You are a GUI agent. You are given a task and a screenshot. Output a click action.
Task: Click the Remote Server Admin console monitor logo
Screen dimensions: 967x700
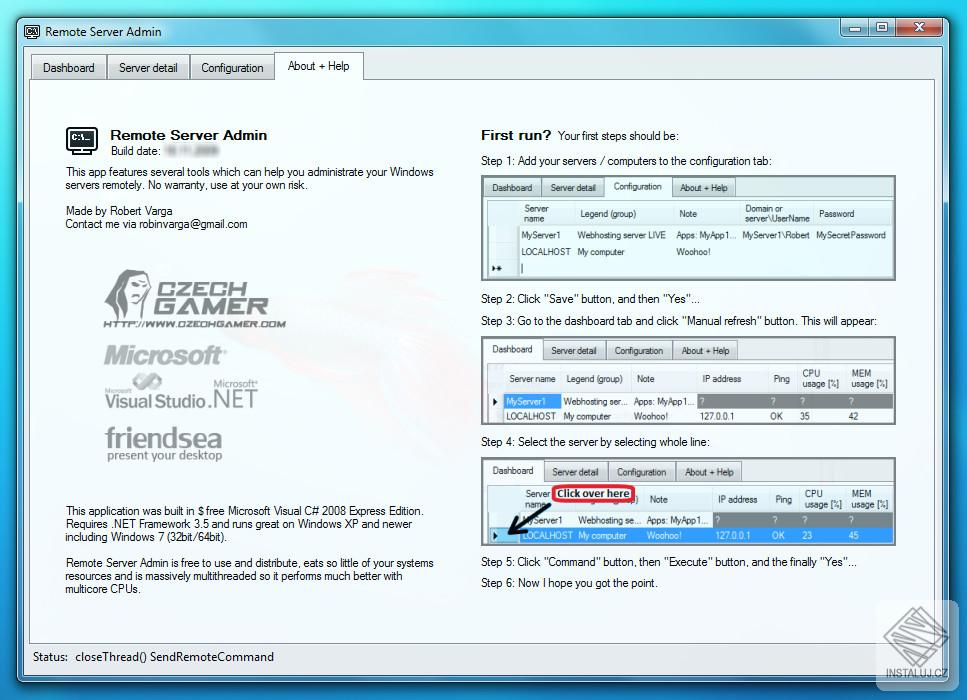pos(81,141)
